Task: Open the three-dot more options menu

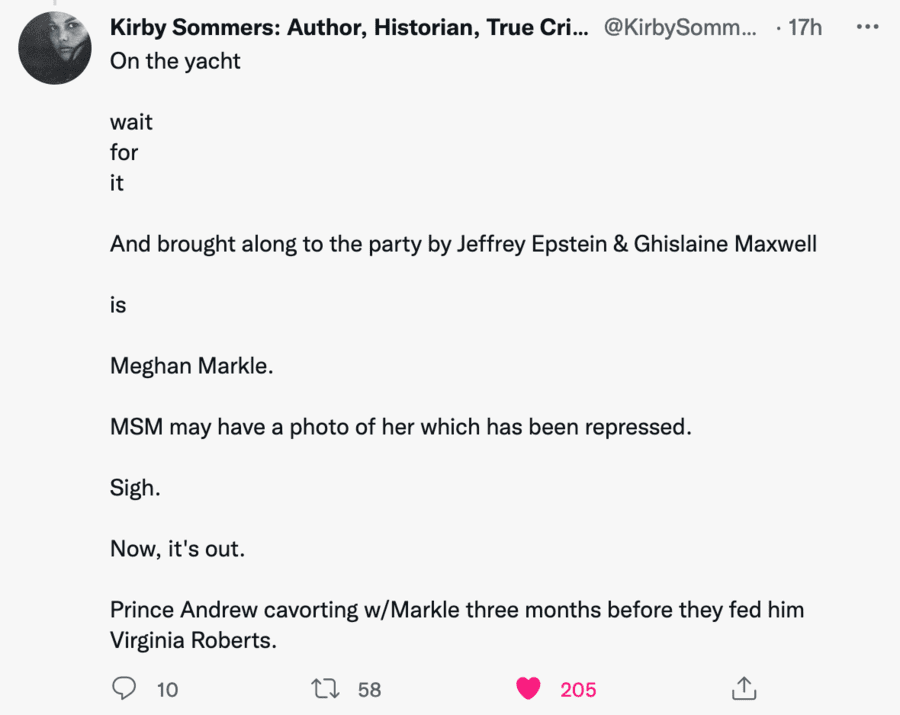Action: click(866, 27)
